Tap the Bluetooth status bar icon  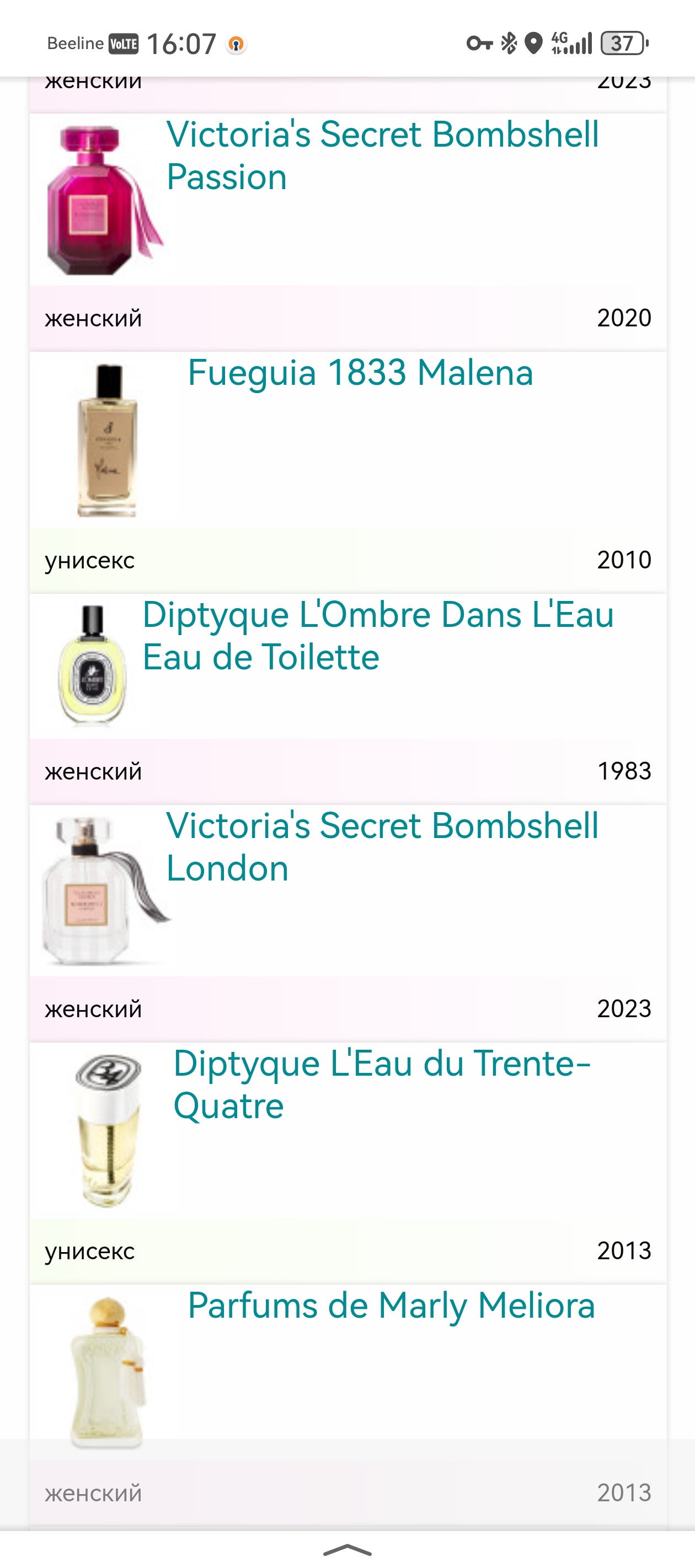[x=509, y=43]
